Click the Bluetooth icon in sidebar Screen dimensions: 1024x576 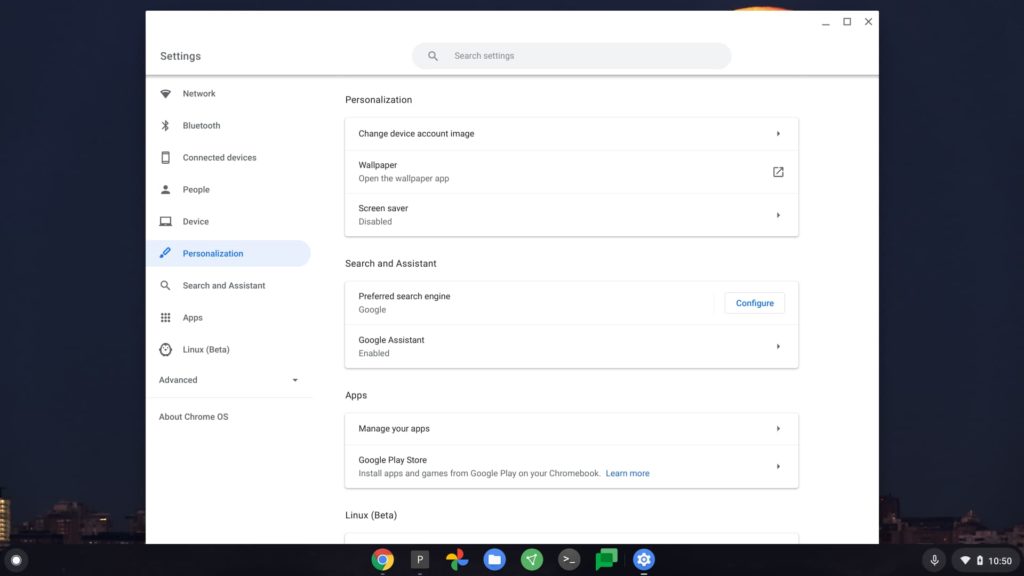coord(165,125)
